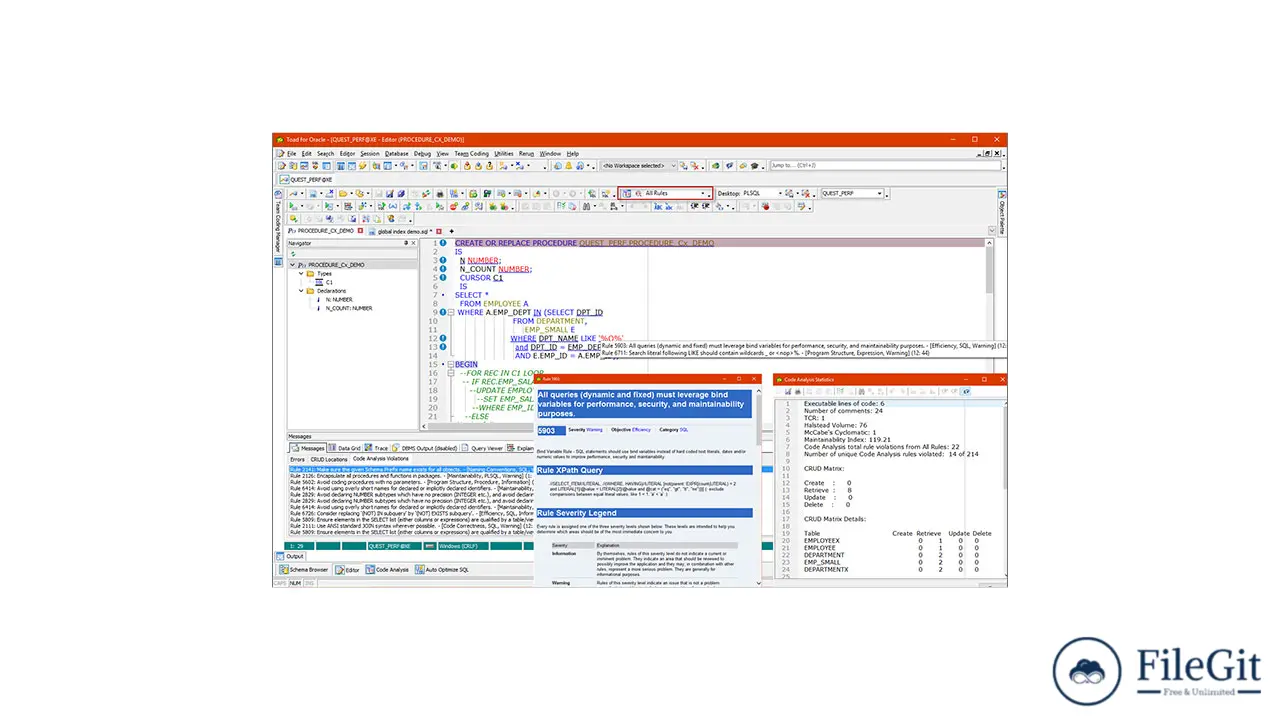Image resolution: width=1280 pixels, height=720 pixels.
Task: Click the C1 cursor type icon in Navigator
Action: pyautogui.click(x=318, y=282)
